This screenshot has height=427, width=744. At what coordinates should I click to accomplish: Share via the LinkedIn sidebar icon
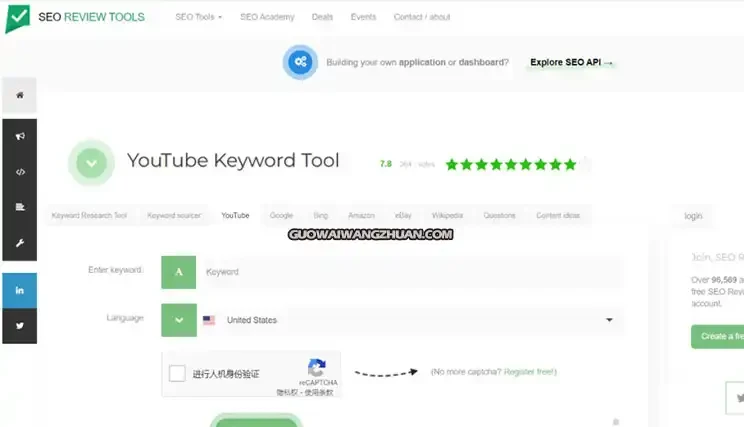click(x=19, y=290)
